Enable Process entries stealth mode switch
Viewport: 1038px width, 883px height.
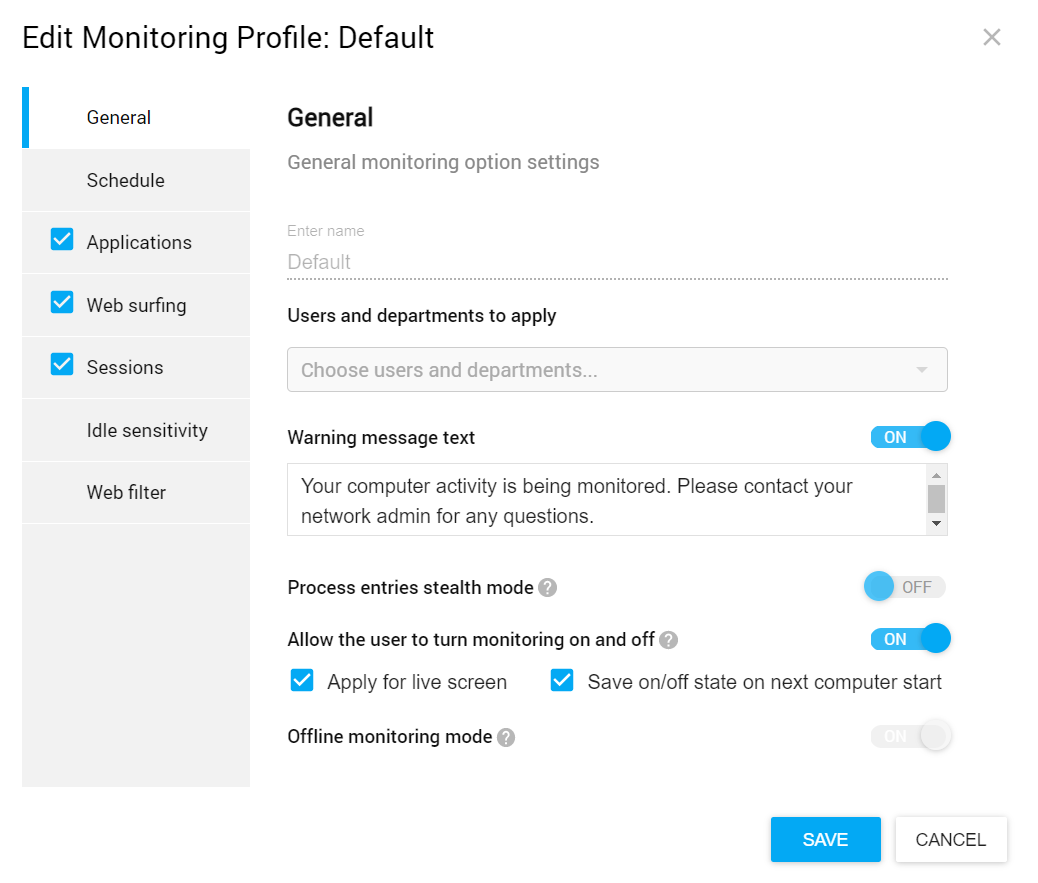(904, 587)
